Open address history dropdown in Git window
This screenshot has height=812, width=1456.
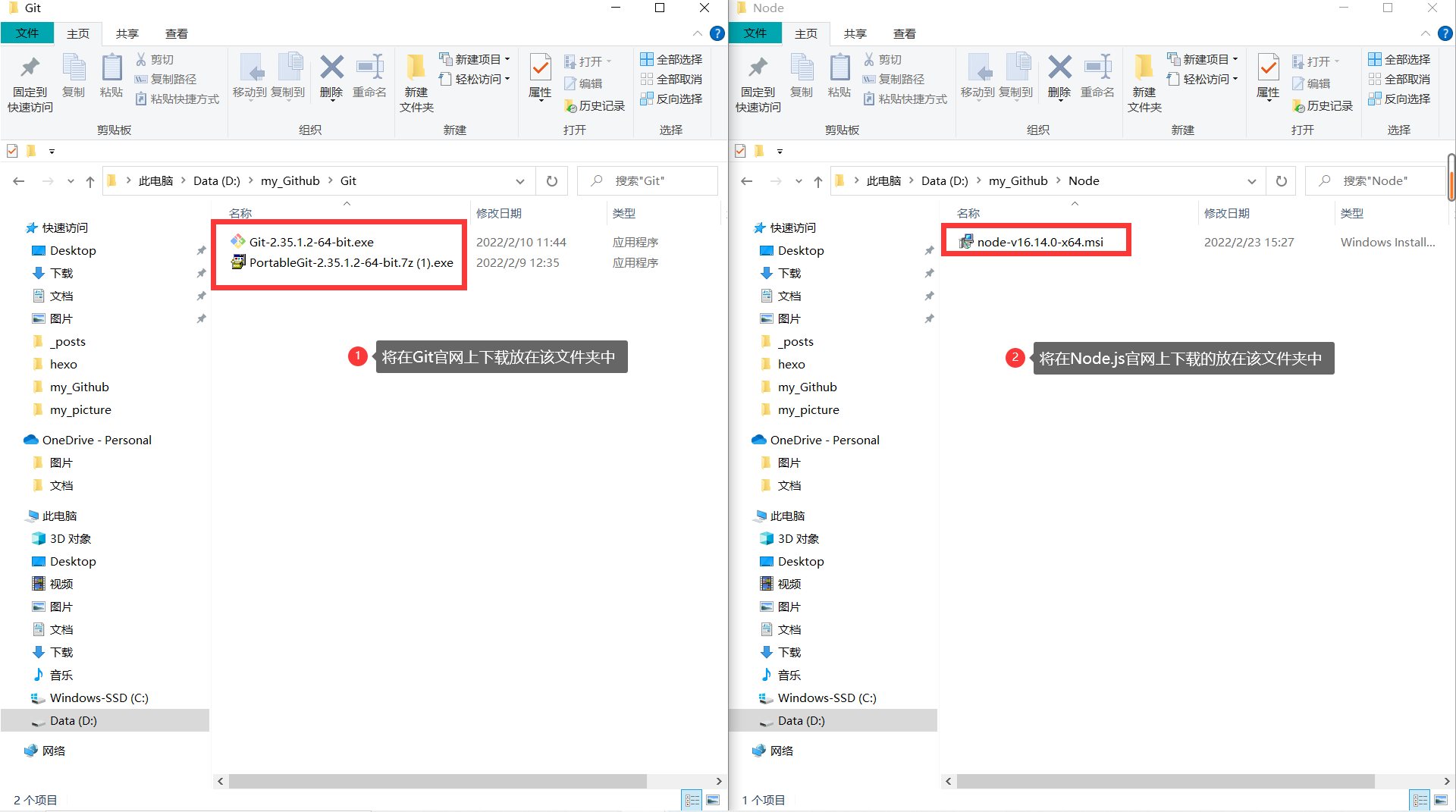point(520,181)
